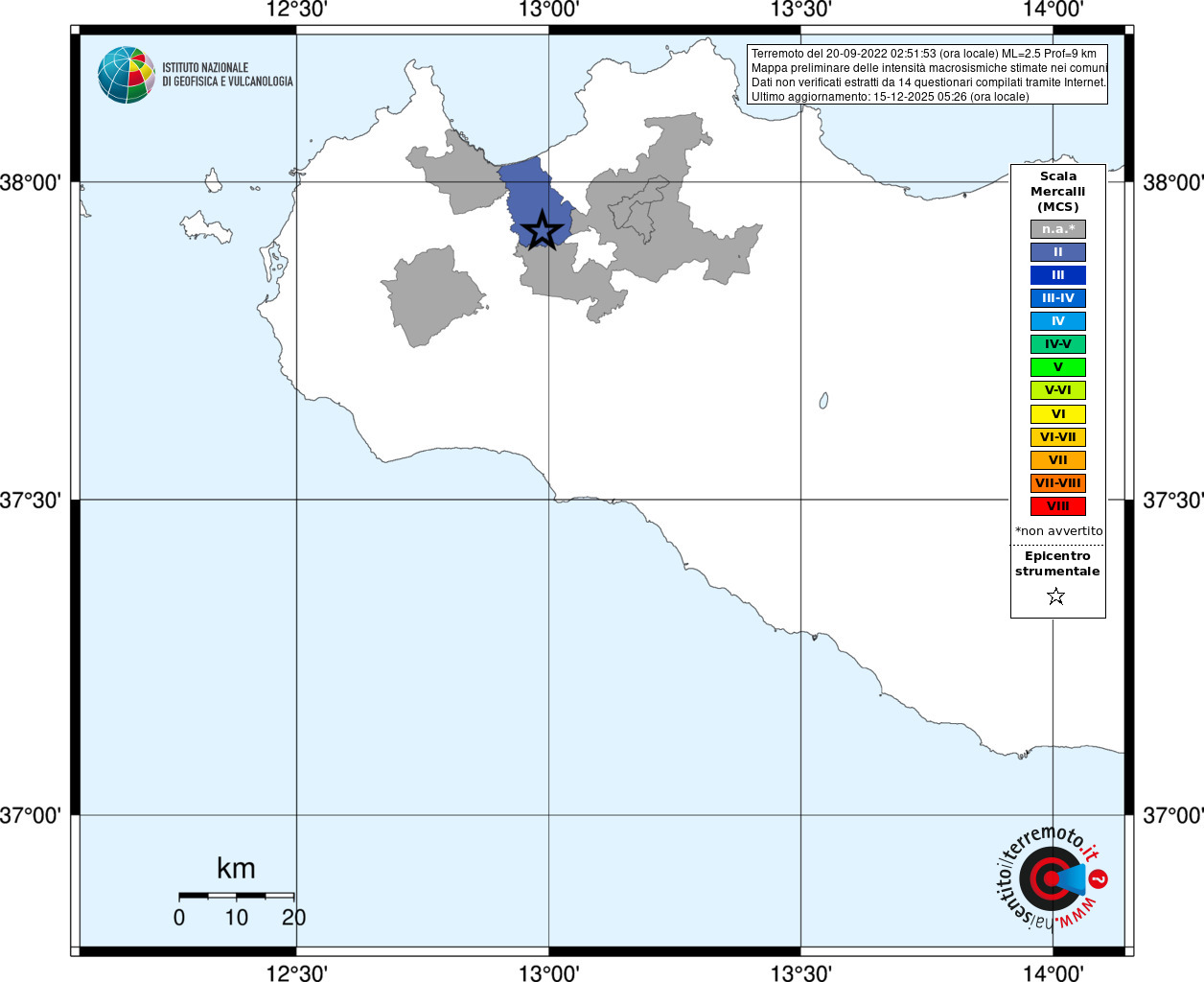The height and width of the screenshot is (982, 1204).
Task: Click the 14°00' label on the top axis
Action: click(1053, 10)
